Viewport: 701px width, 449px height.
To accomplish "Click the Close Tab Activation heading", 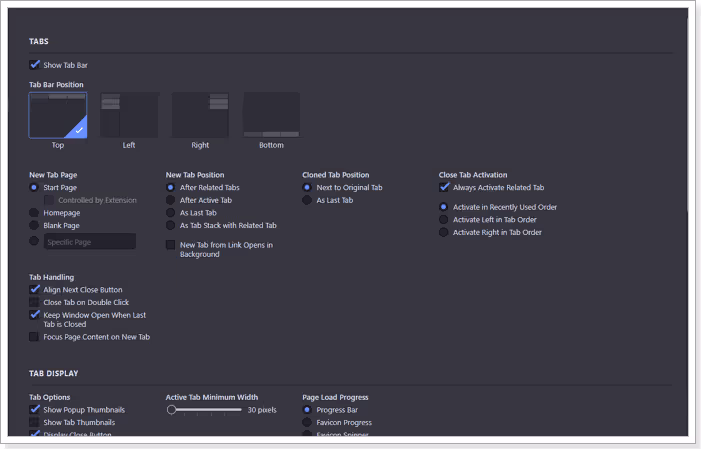I will click(473, 175).
